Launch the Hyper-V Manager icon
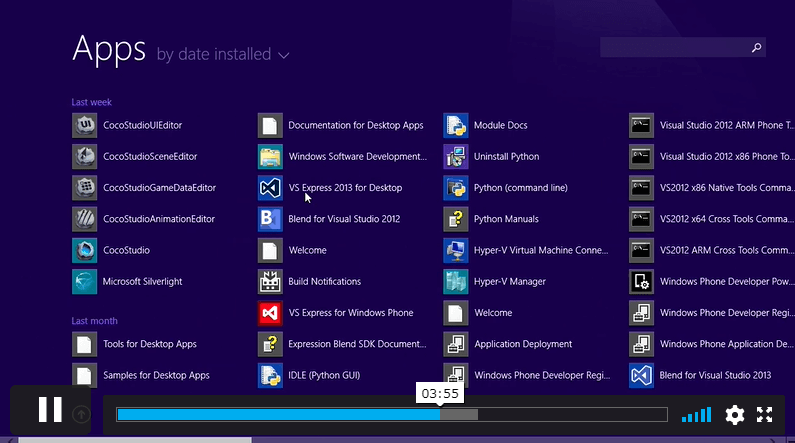Screen dimensions: 795x443 pos(455,282)
